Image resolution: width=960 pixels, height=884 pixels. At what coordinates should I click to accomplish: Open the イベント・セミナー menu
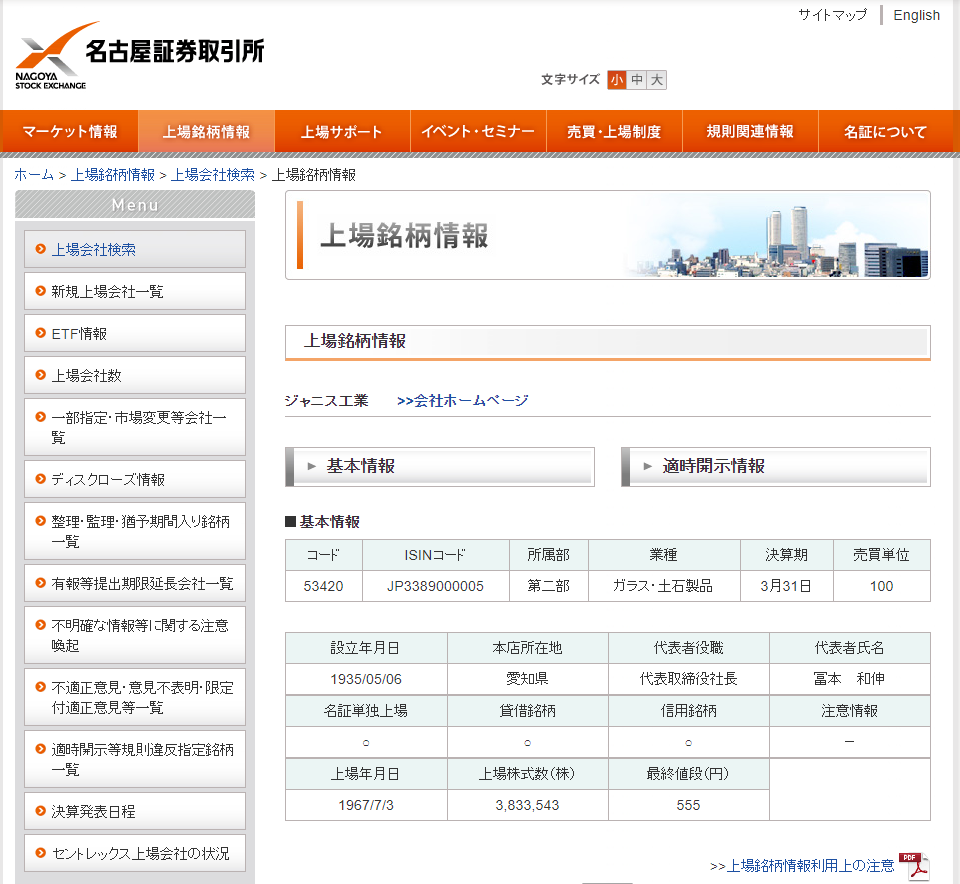tap(478, 131)
